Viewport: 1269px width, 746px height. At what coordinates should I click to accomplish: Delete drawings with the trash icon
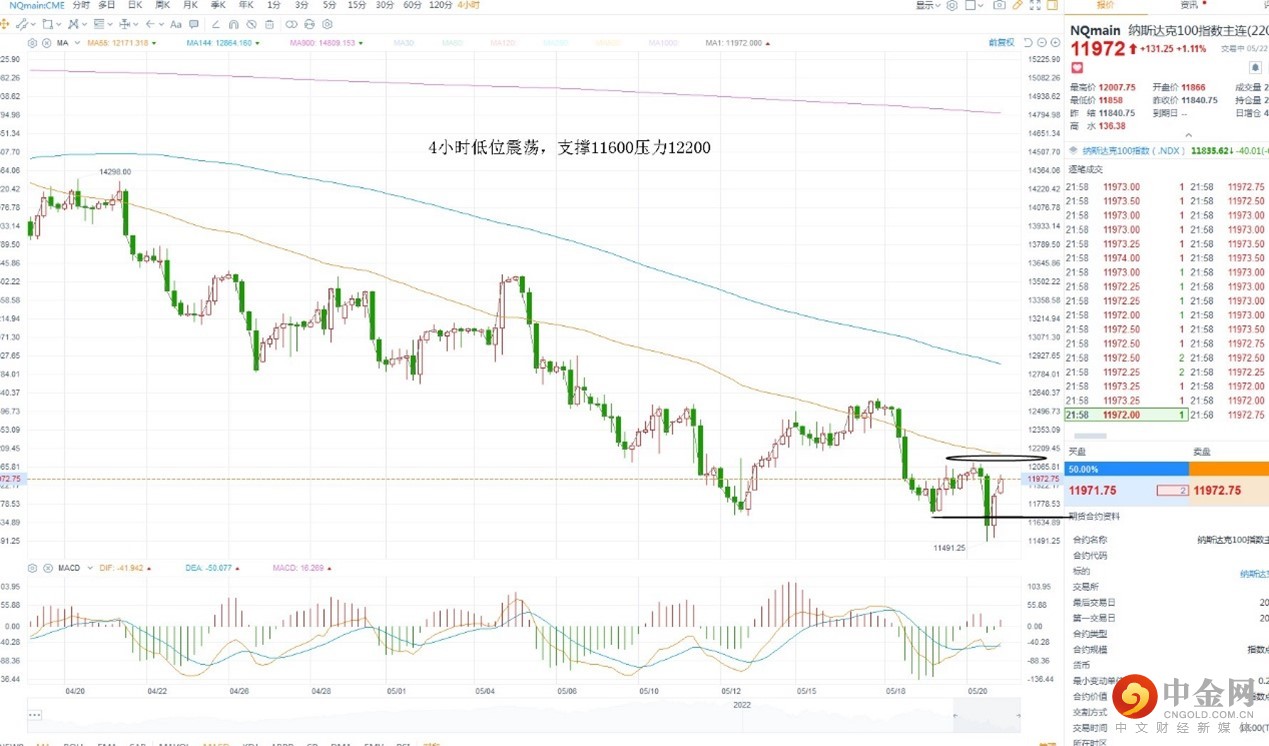[269, 24]
